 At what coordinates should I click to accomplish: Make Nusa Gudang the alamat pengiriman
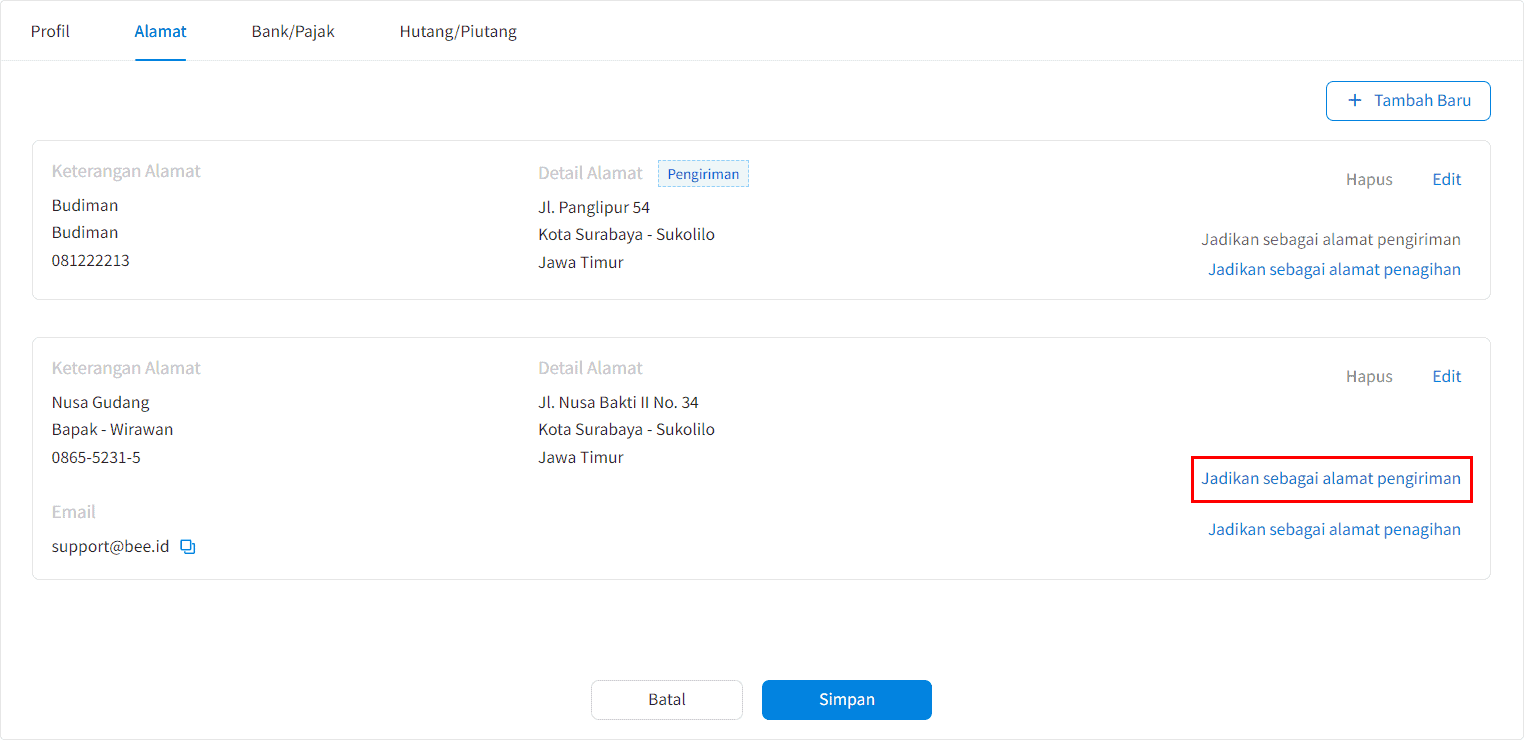(1330, 478)
